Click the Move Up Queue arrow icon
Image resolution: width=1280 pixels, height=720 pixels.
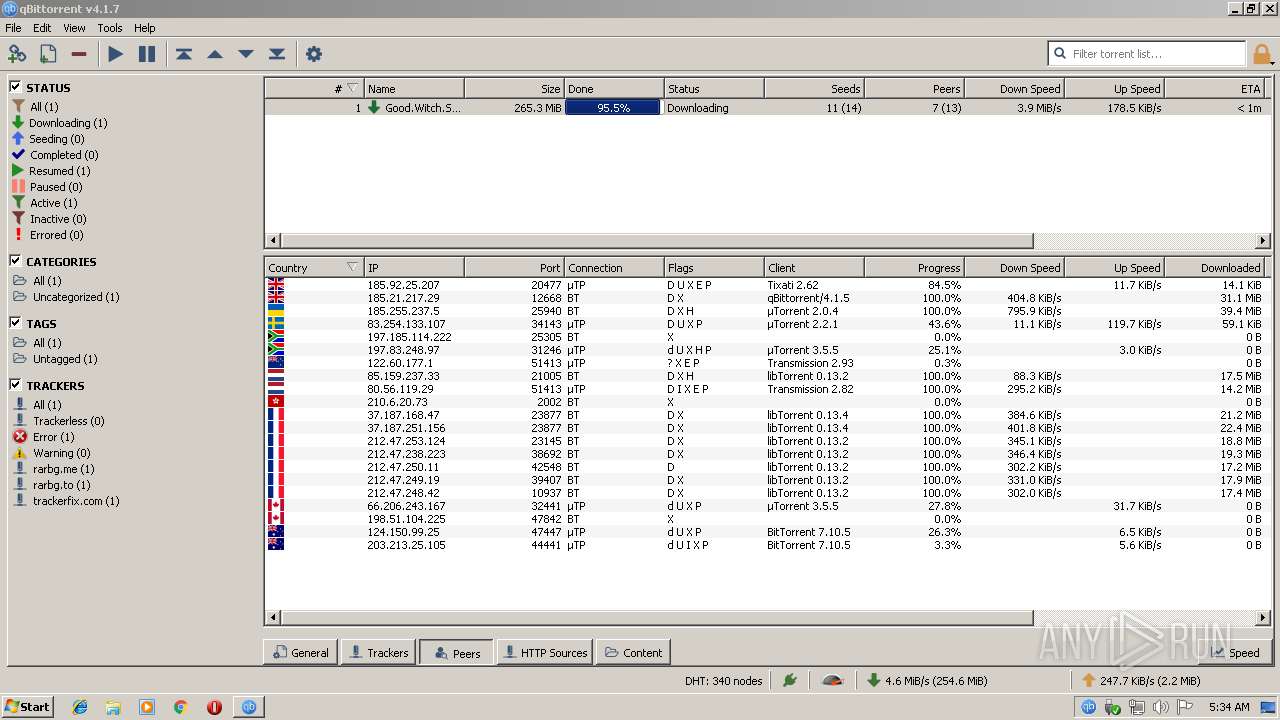click(x=215, y=54)
